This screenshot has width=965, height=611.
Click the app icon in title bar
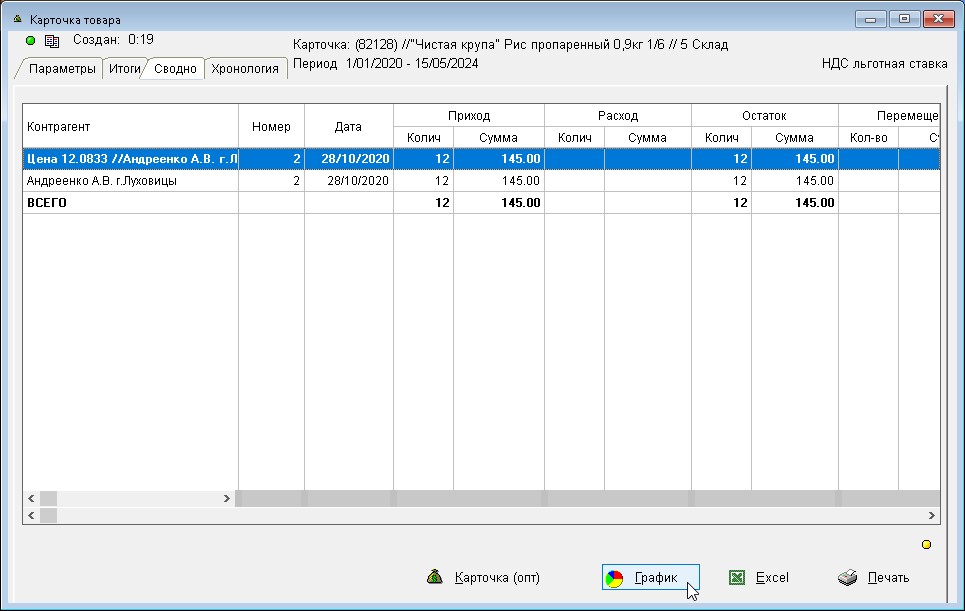(x=17, y=19)
